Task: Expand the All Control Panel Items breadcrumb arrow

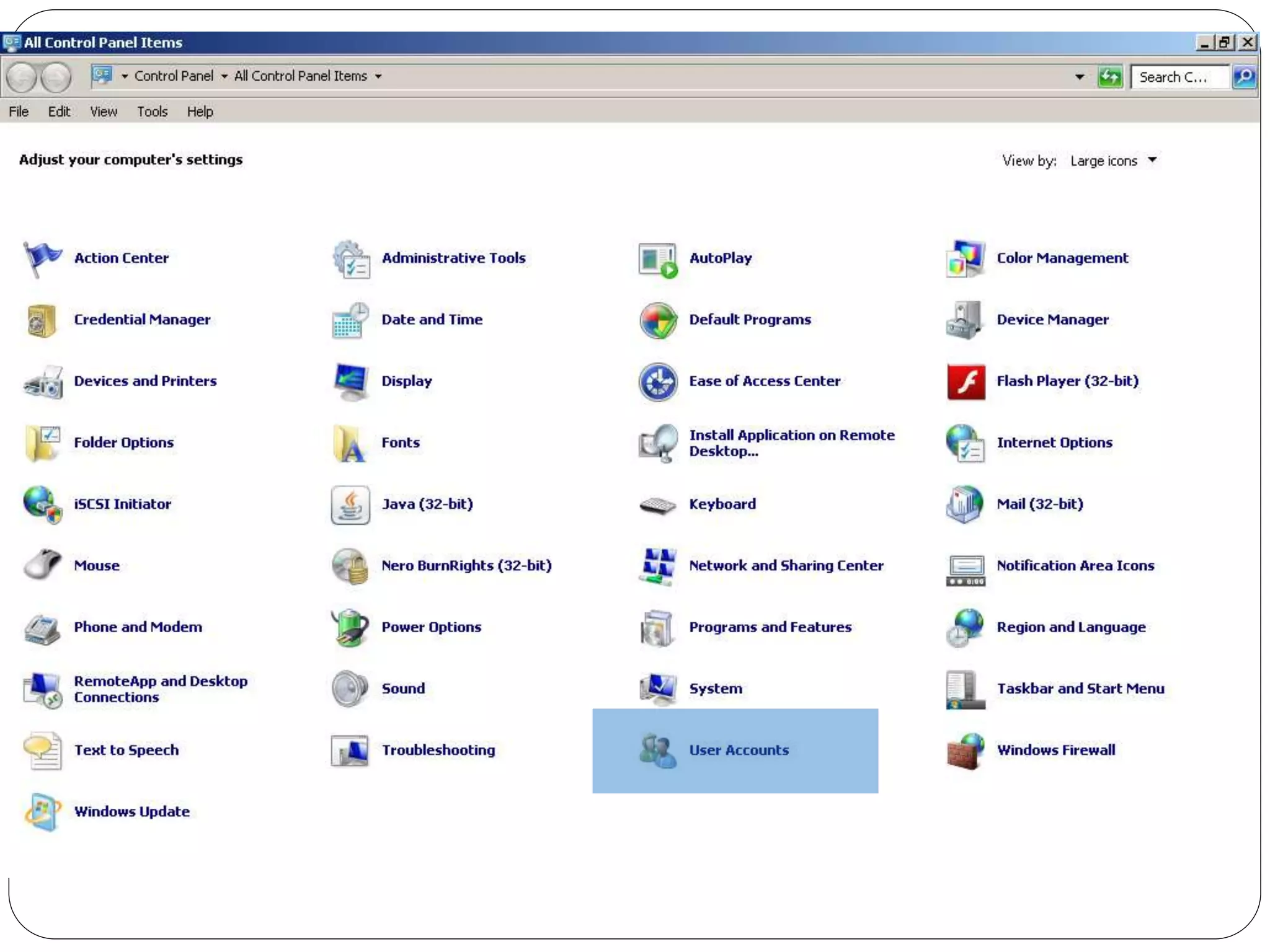Action: [x=378, y=77]
